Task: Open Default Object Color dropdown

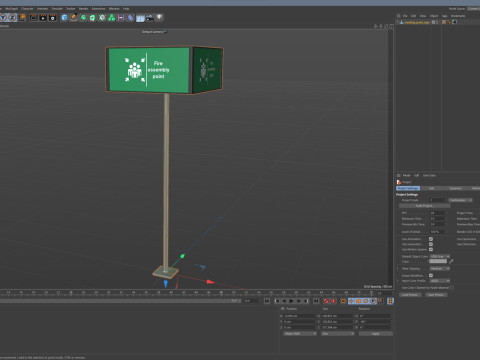Action: tap(440, 256)
